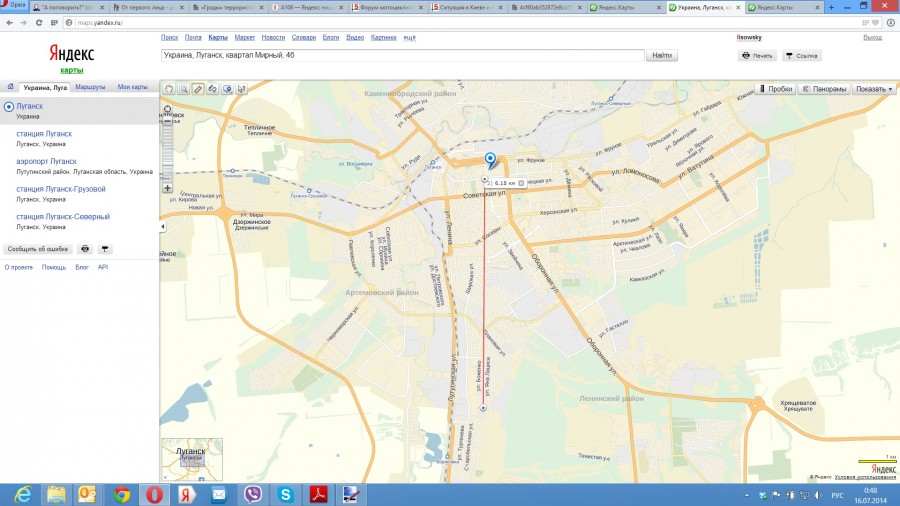Collapse the left sidebar panel arrow
Viewport: 900px width, 506px height.
[162, 227]
